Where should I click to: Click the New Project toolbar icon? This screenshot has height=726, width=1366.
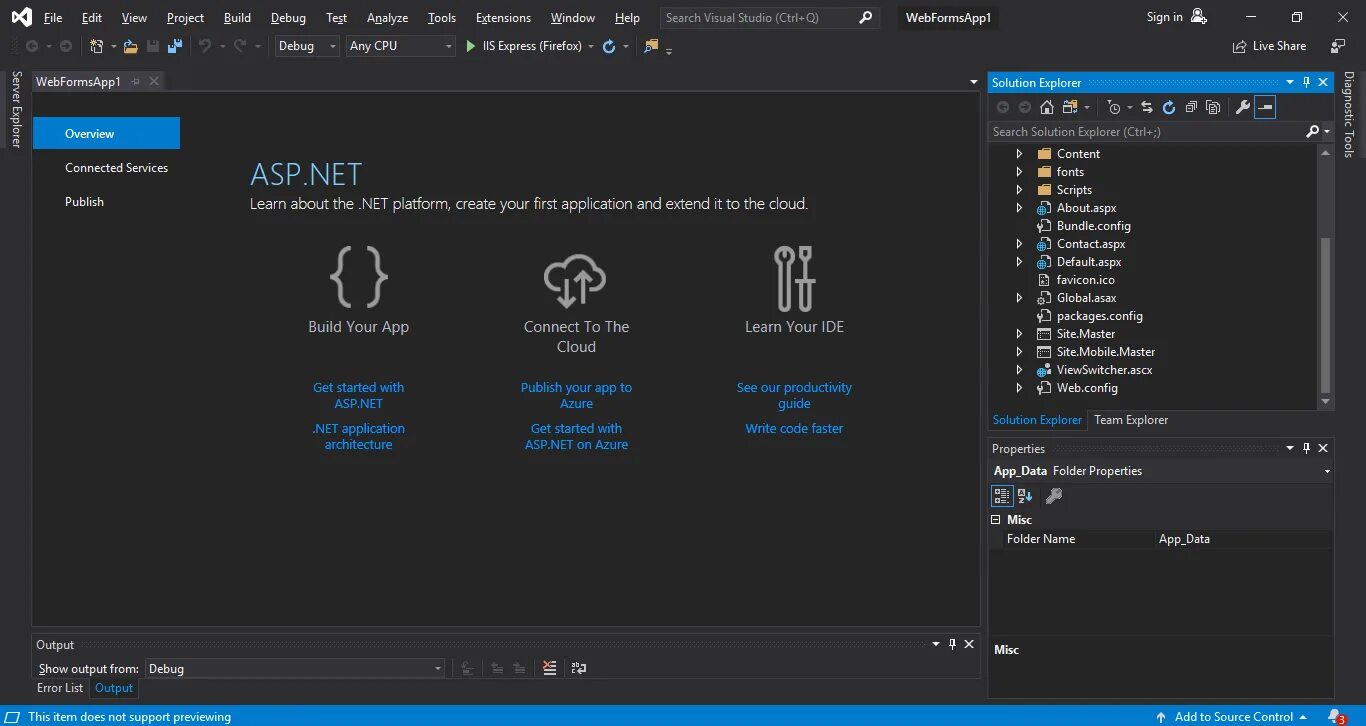(x=96, y=46)
